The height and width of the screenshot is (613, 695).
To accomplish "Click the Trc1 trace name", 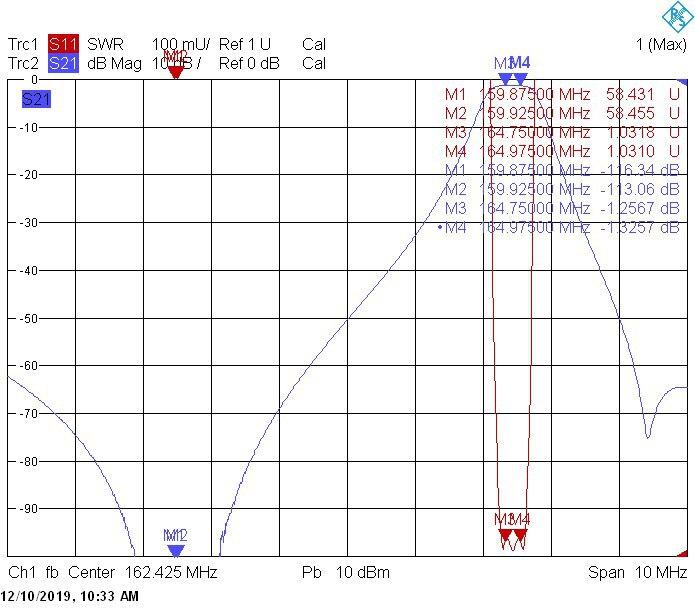I will [x=23, y=44].
